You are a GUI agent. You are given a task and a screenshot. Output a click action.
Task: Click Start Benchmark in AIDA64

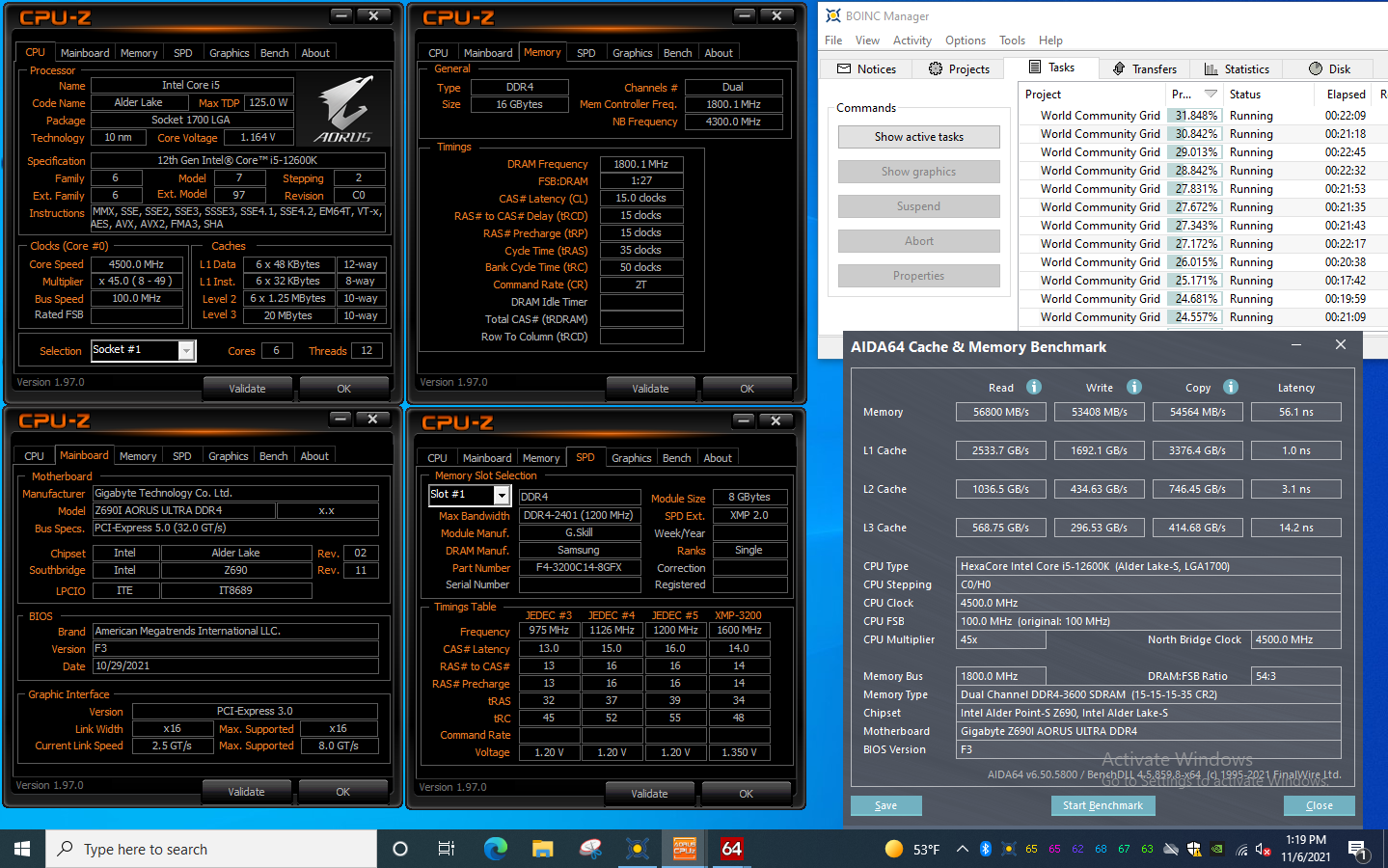[1102, 805]
